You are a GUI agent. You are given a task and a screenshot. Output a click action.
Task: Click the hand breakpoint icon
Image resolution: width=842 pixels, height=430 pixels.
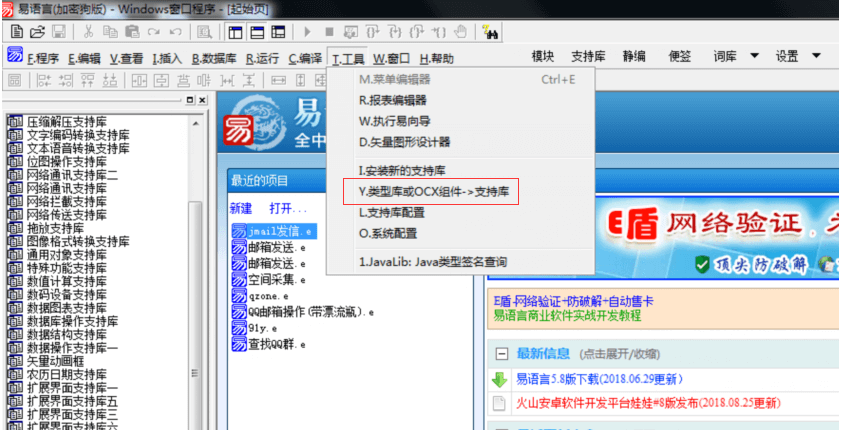coord(460,32)
